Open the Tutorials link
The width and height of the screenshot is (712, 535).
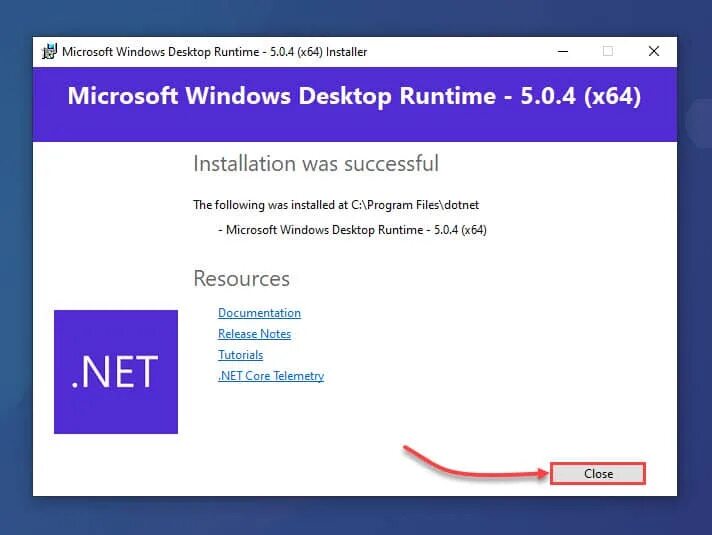(240, 355)
